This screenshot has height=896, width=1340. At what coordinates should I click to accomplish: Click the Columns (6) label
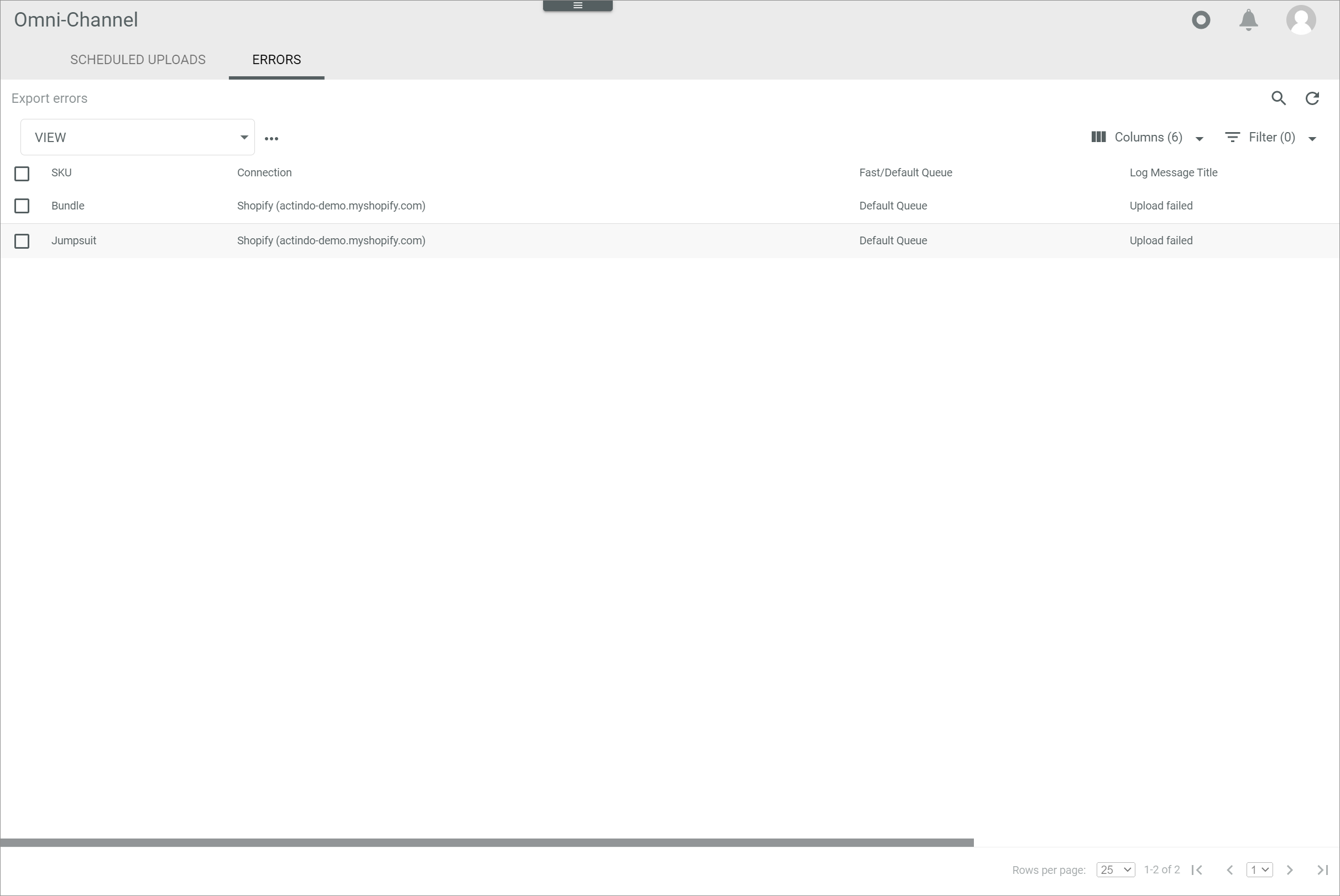[1149, 137]
